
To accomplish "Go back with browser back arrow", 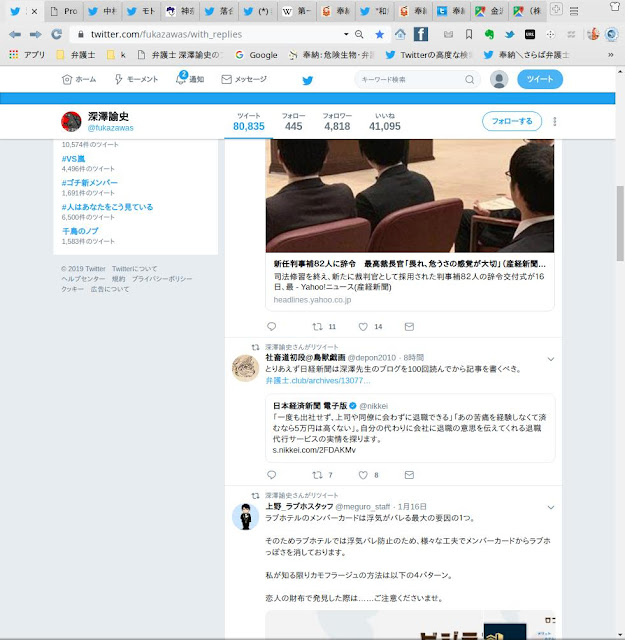I will coord(15,34).
